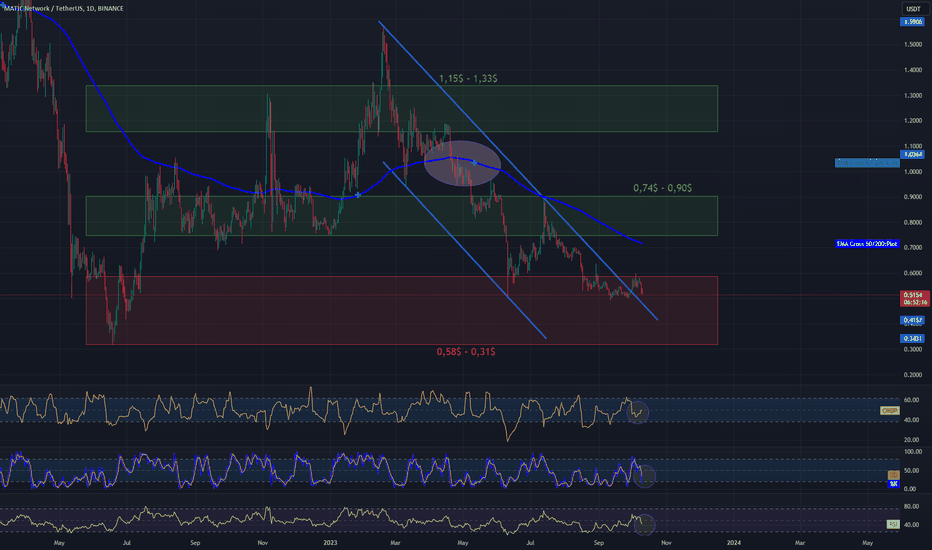The image size is (932, 550).
Task: Click the 2023 label on the time axis
Action: click(330, 542)
